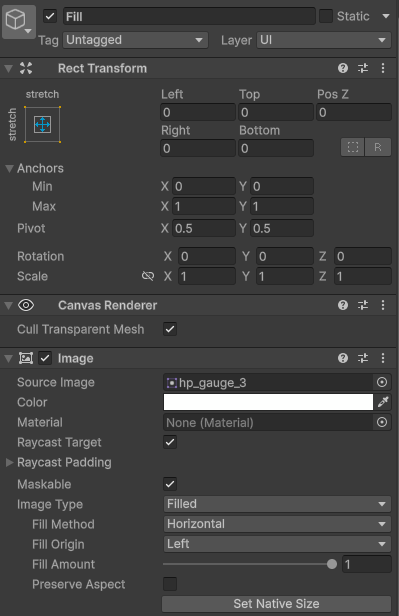
Task: Open Rect Transform presets icon
Action: pyautogui.click(x=363, y=68)
